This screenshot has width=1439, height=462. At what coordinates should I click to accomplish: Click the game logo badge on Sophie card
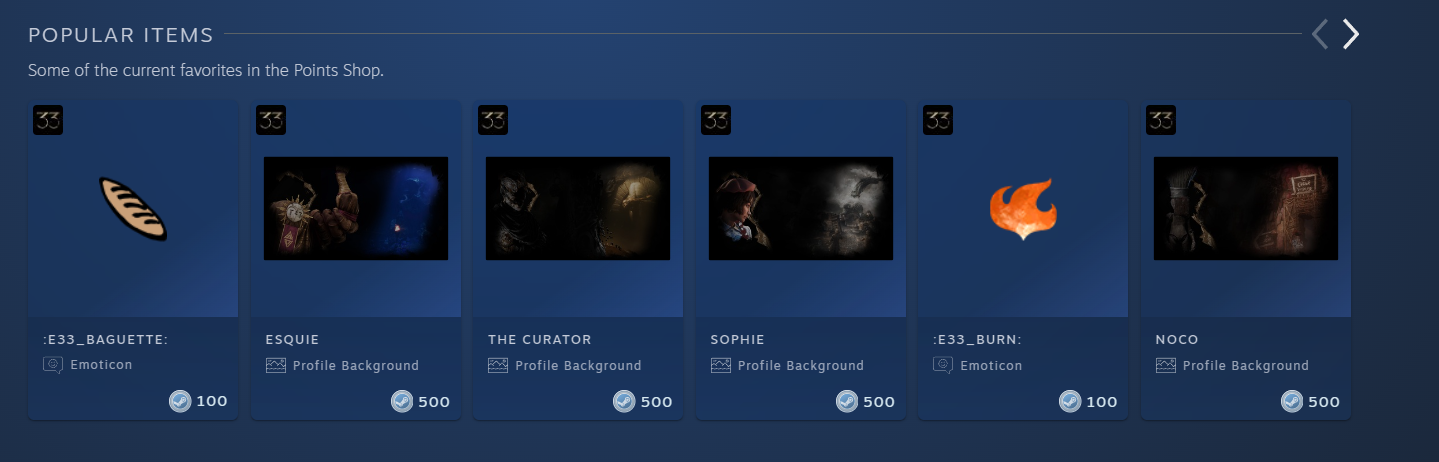[x=716, y=120]
